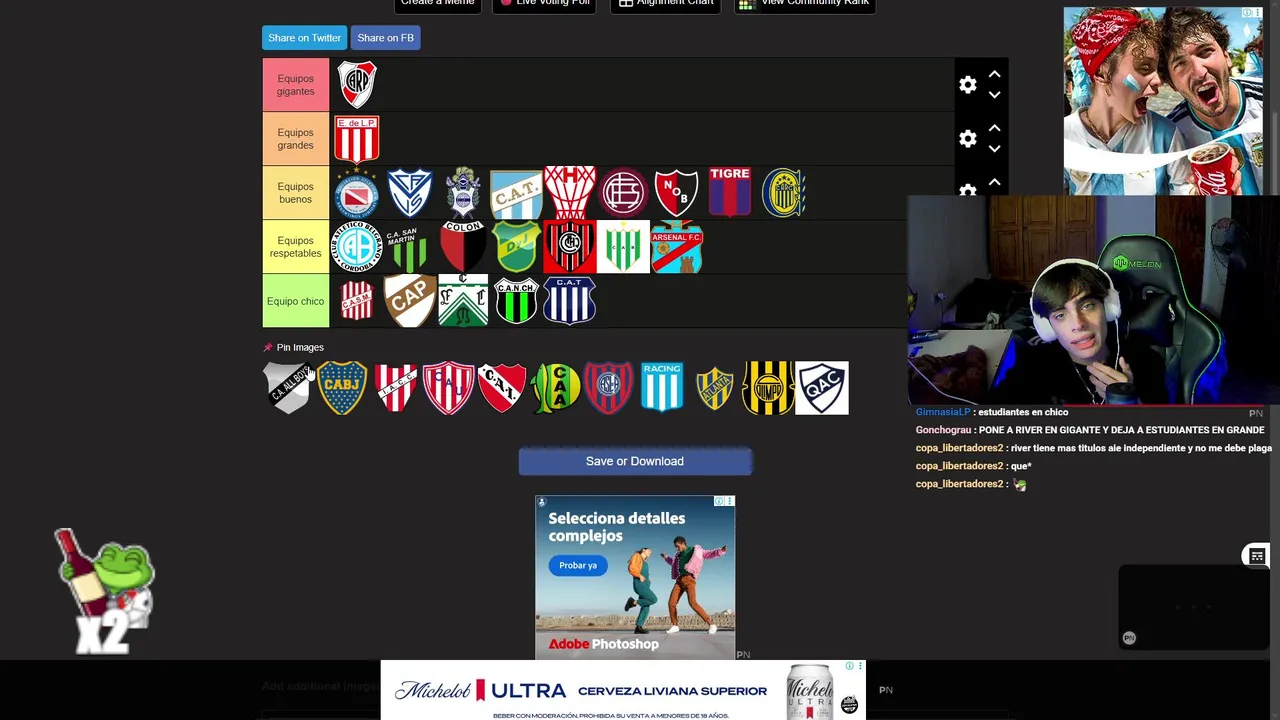1280x720 pixels.
Task: Pick the Boca Juniors CABJ crest
Action: click(x=342, y=388)
